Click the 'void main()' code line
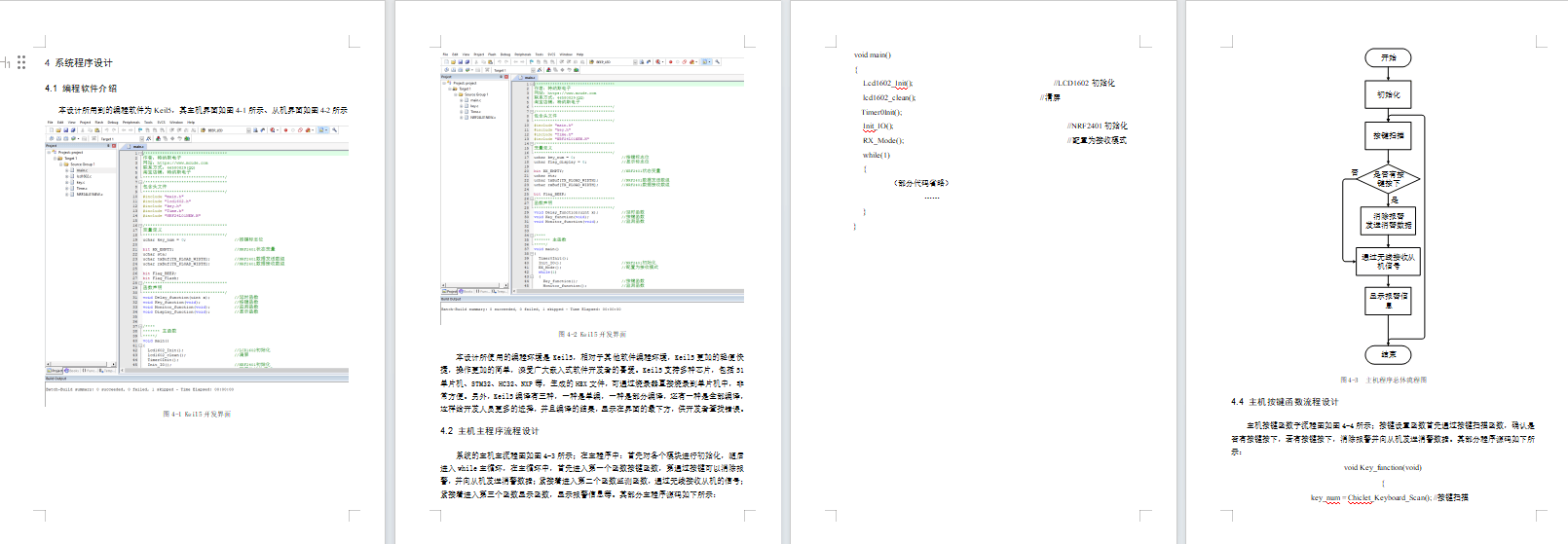Viewport: 1568px width, 544px height. [x=872, y=55]
